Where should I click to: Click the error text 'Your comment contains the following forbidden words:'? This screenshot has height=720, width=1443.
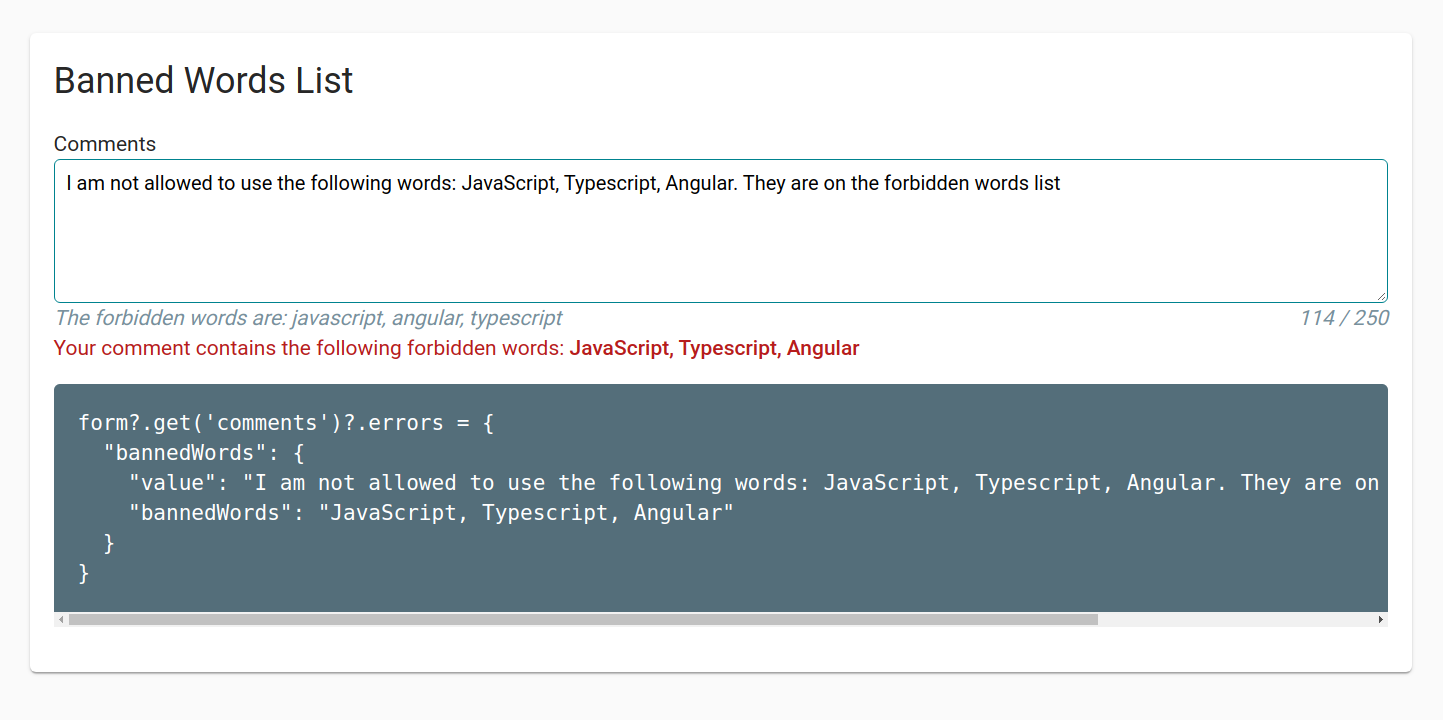coord(309,349)
